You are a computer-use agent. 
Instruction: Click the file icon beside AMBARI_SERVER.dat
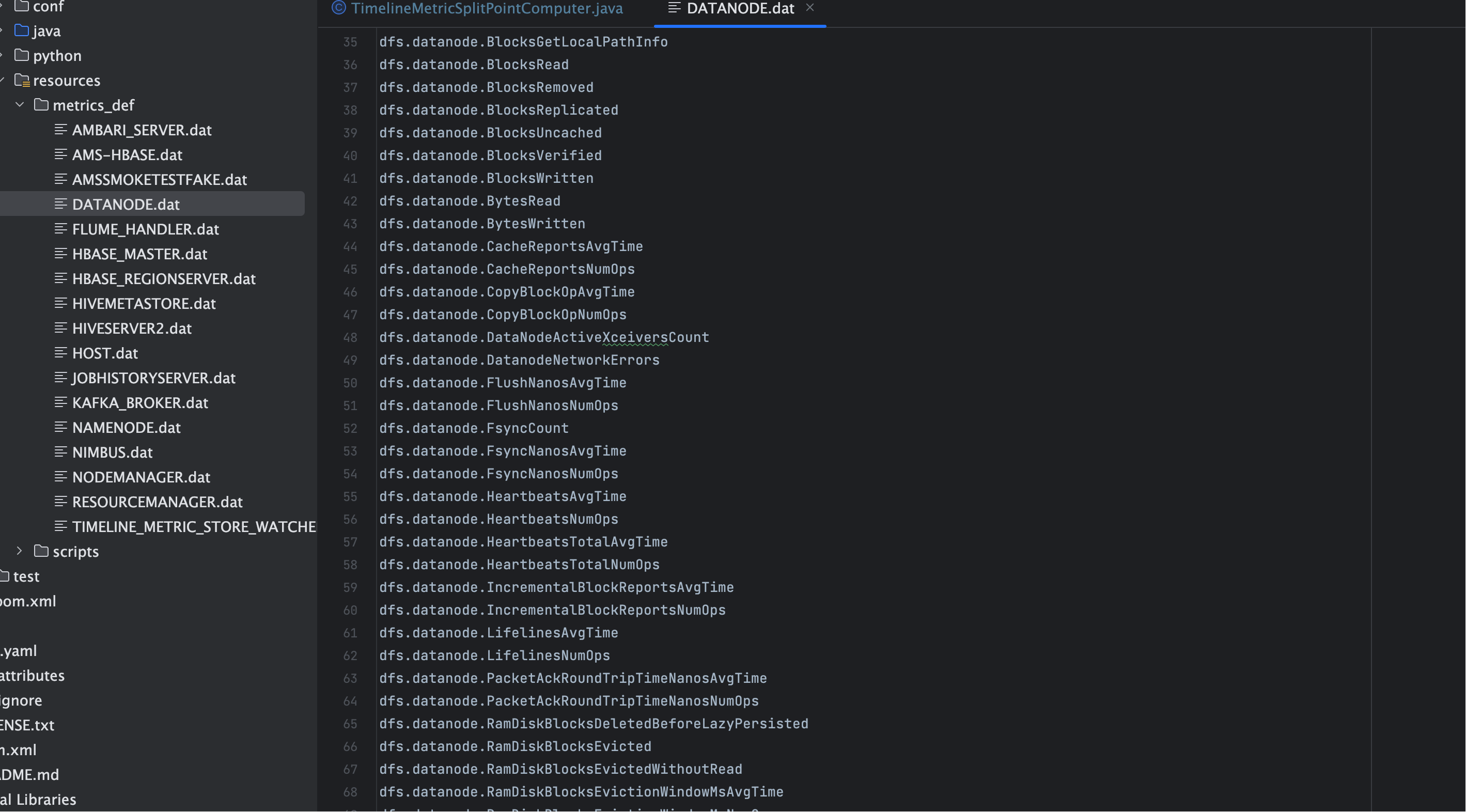[61, 130]
